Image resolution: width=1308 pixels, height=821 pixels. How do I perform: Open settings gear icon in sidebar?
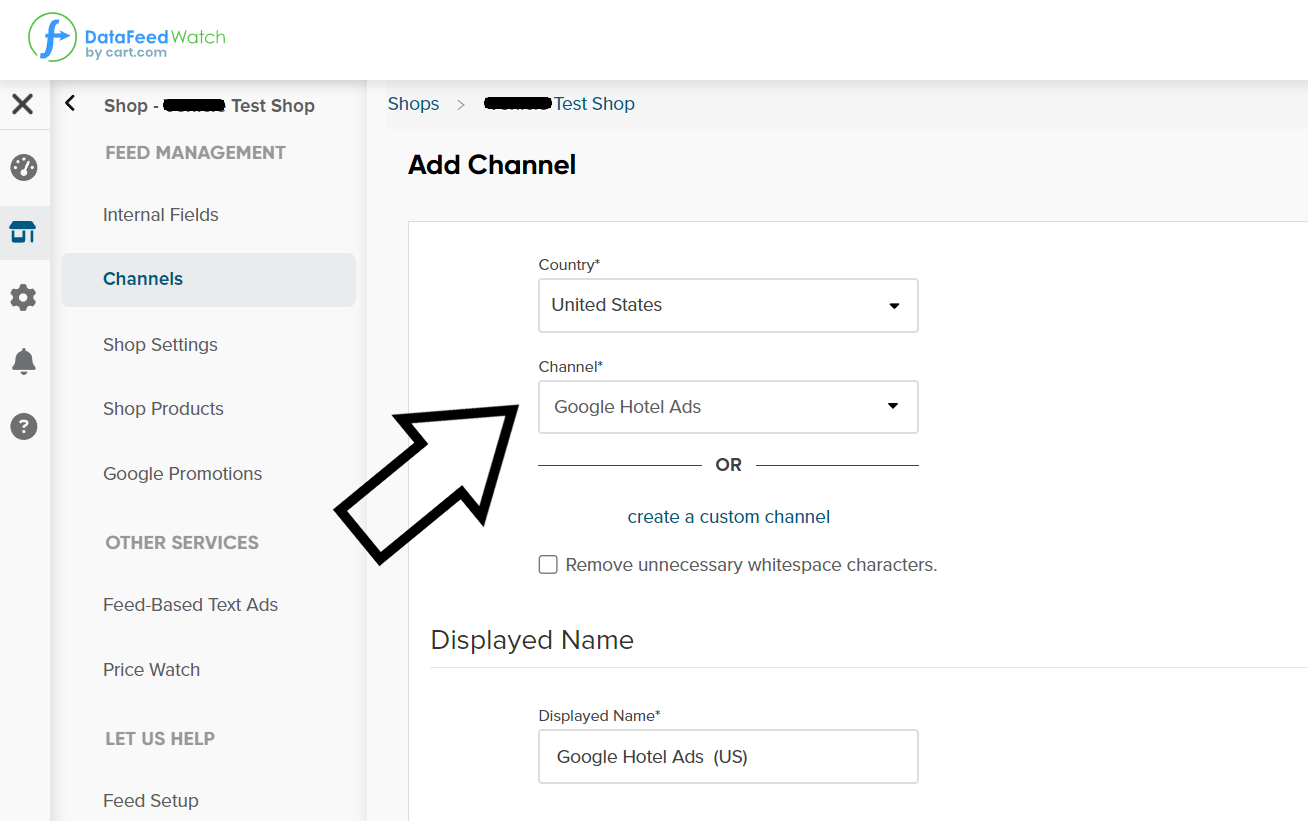(x=23, y=297)
